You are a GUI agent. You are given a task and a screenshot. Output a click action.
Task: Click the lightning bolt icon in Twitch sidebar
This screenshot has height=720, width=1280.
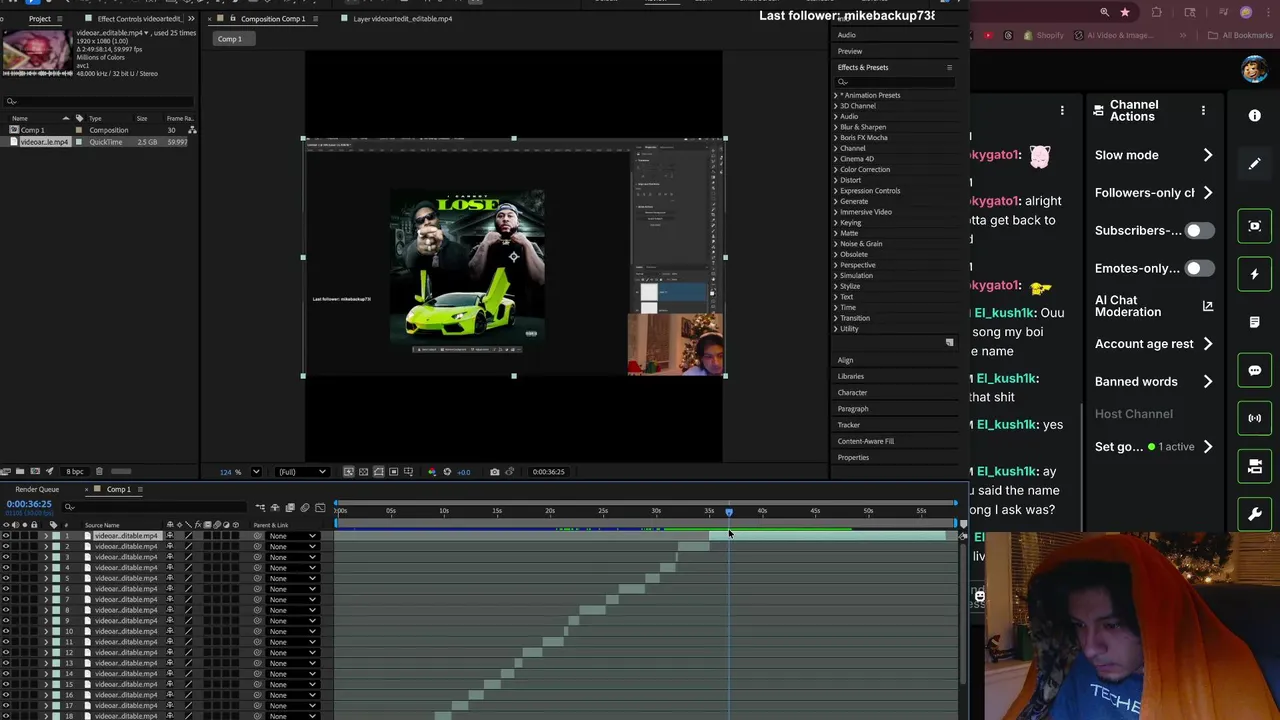(1255, 274)
